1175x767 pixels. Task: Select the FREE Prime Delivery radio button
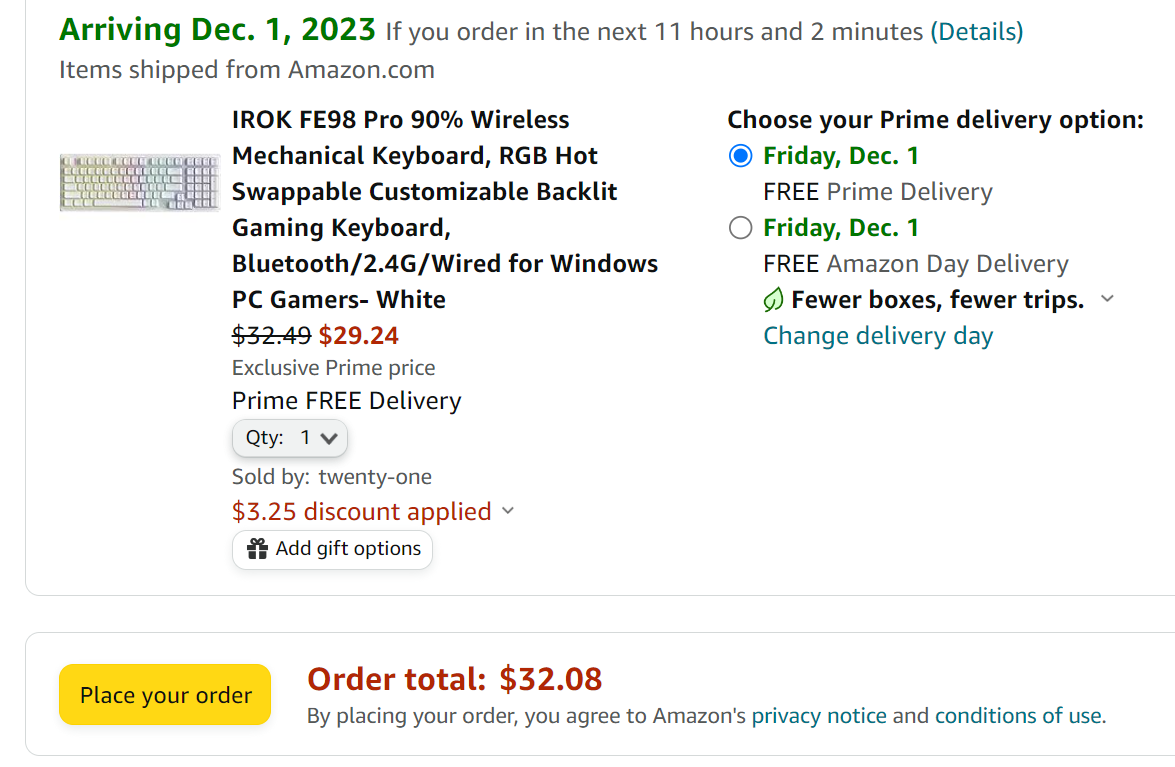[x=740, y=156]
